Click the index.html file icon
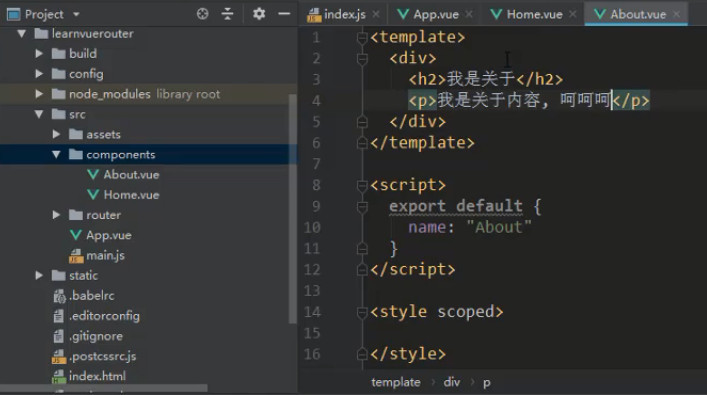The height and width of the screenshot is (395, 707). 59,377
